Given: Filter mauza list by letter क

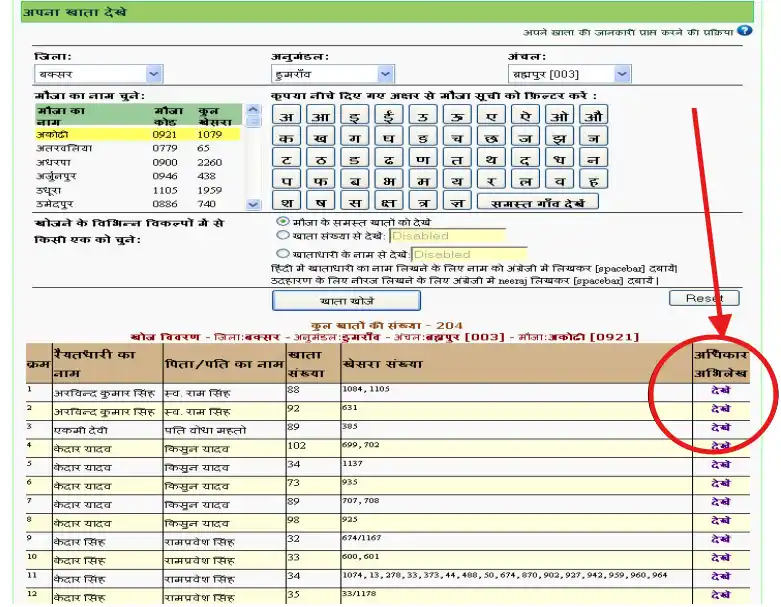Looking at the screenshot, I should pos(287,136).
